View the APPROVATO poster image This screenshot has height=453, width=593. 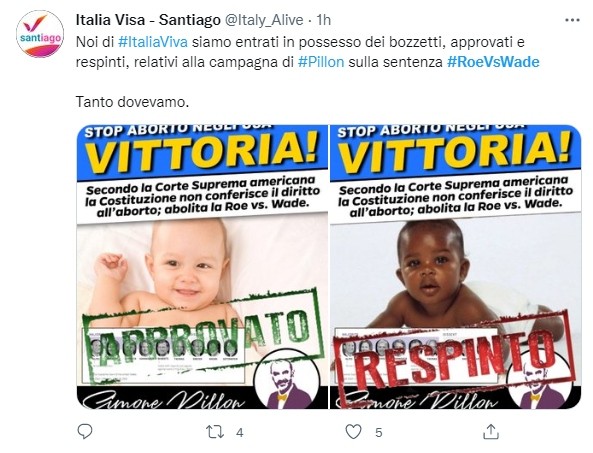point(202,267)
